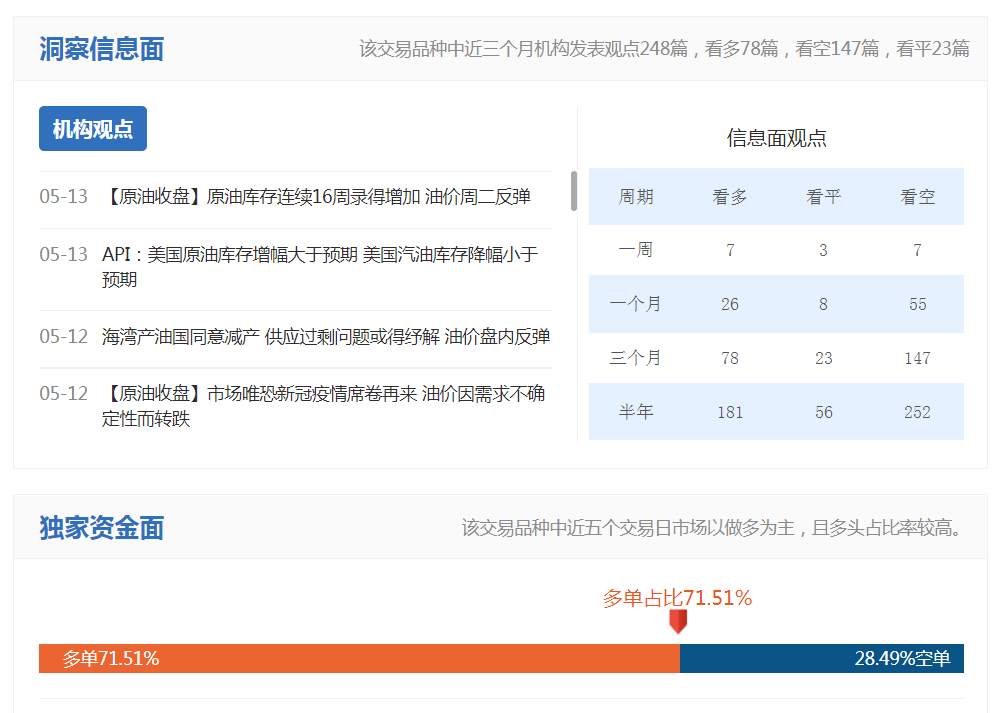992x713 pixels.
Task: Select the 机构观点 tab button
Action: [x=93, y=128]
